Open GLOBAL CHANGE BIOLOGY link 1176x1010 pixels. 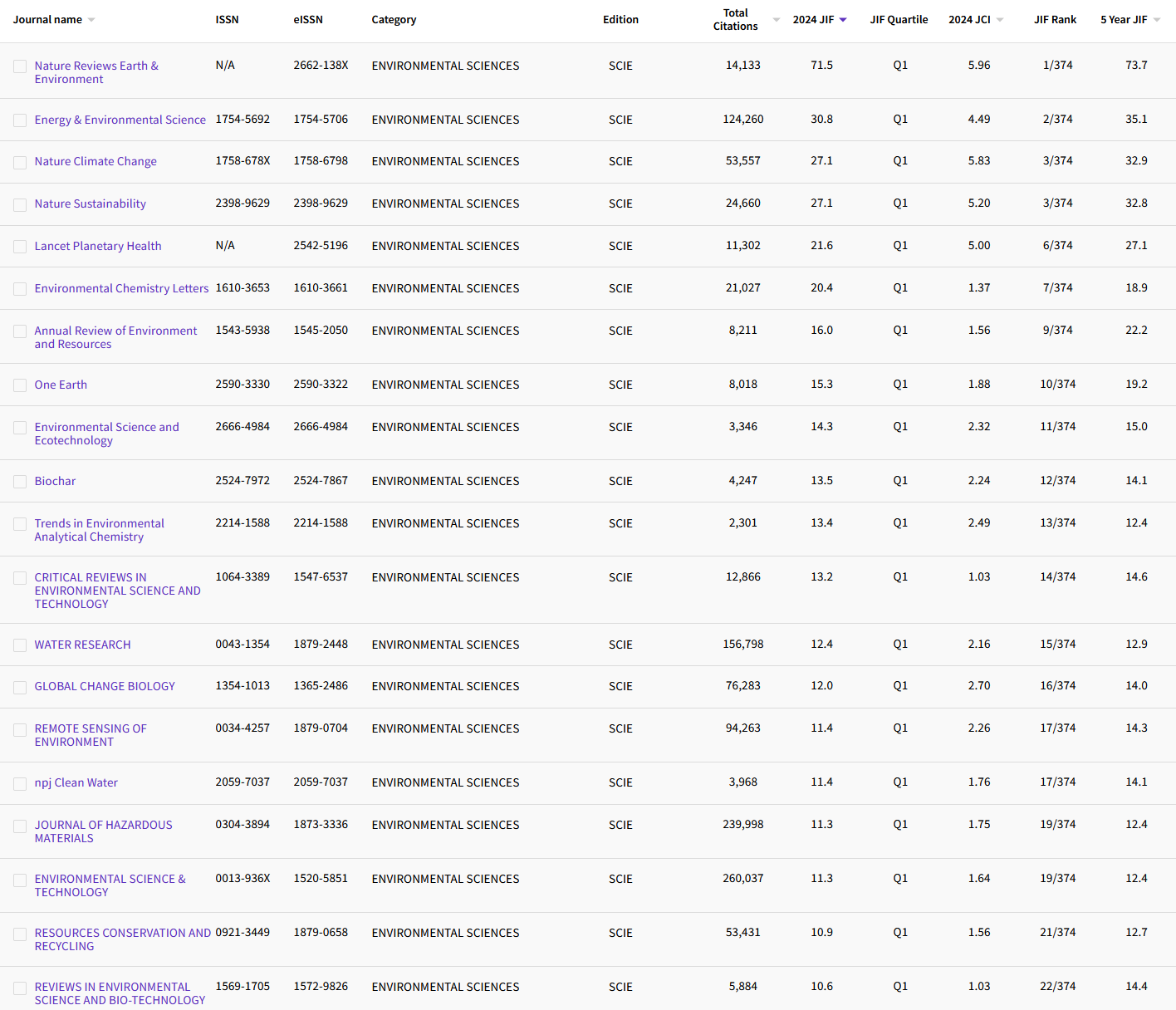pos(105,686)
